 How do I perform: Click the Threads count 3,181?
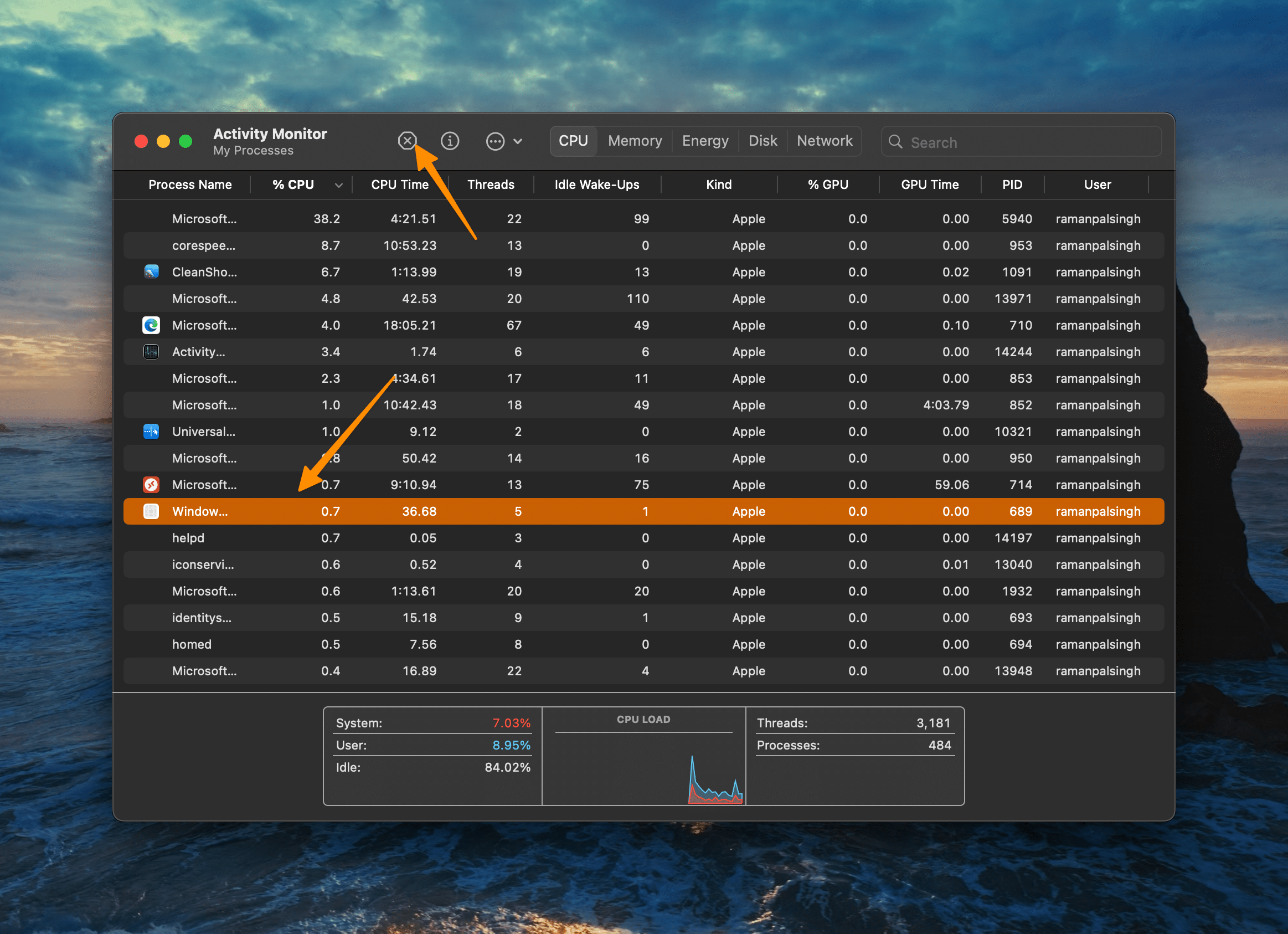tap(933, 722)
